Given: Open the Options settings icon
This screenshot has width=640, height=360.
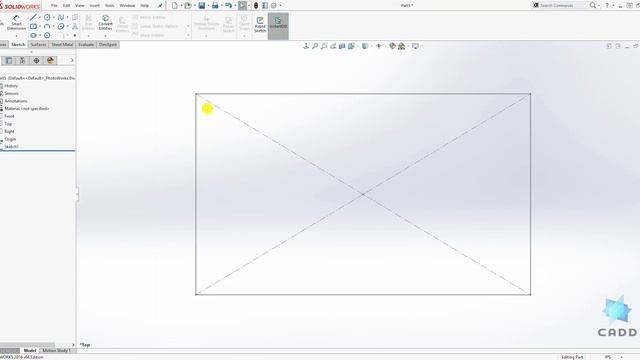Looking at the screenshot, I should [274, 5].
